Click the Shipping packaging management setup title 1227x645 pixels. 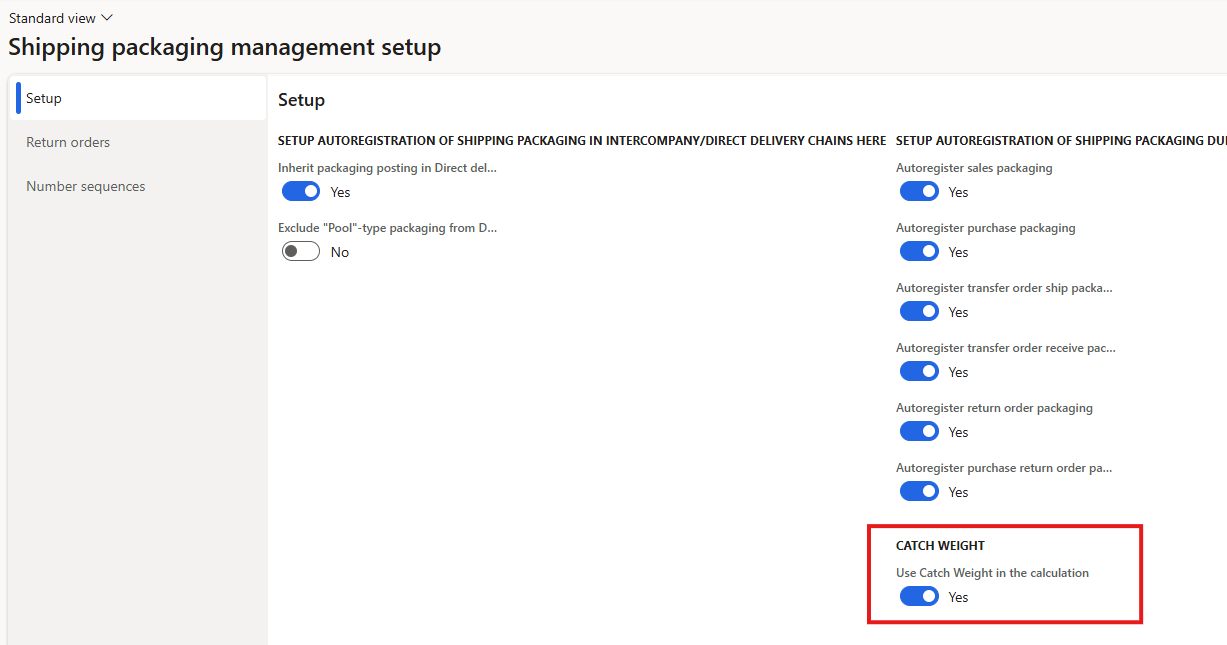[x=224, y=47]
